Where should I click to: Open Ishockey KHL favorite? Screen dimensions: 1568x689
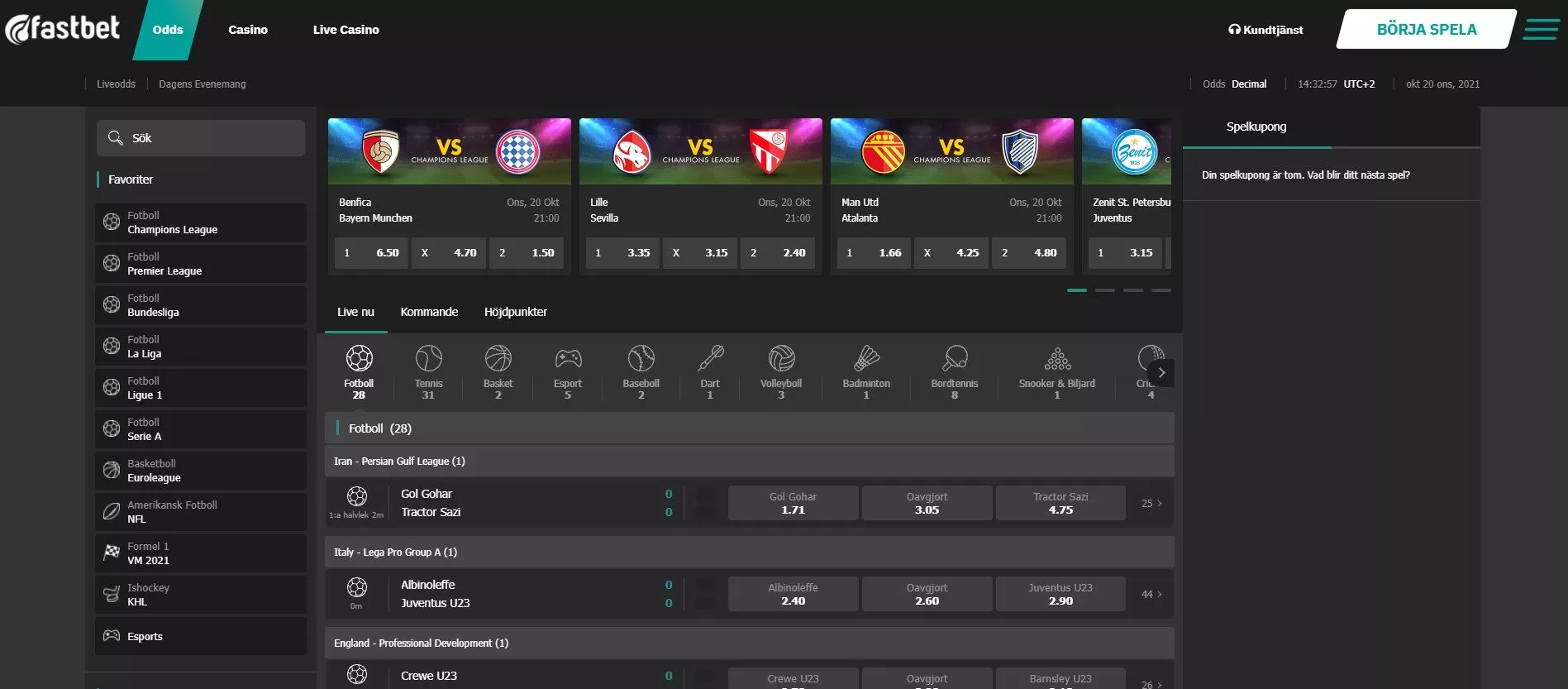(x=201, y=595)
